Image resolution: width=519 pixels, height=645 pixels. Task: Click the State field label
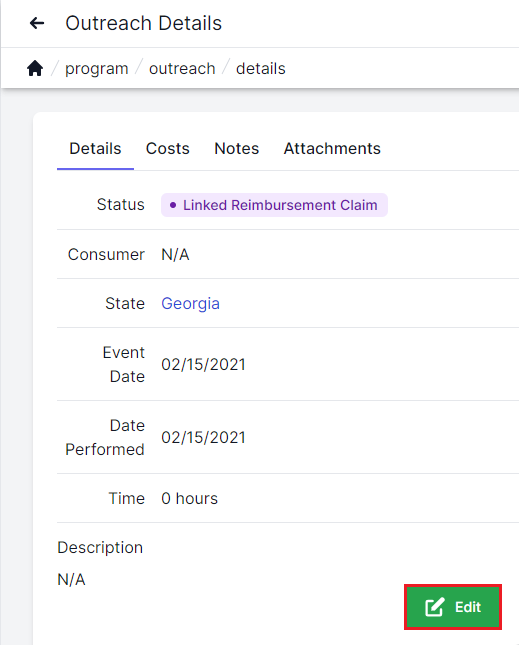point(125,304)
